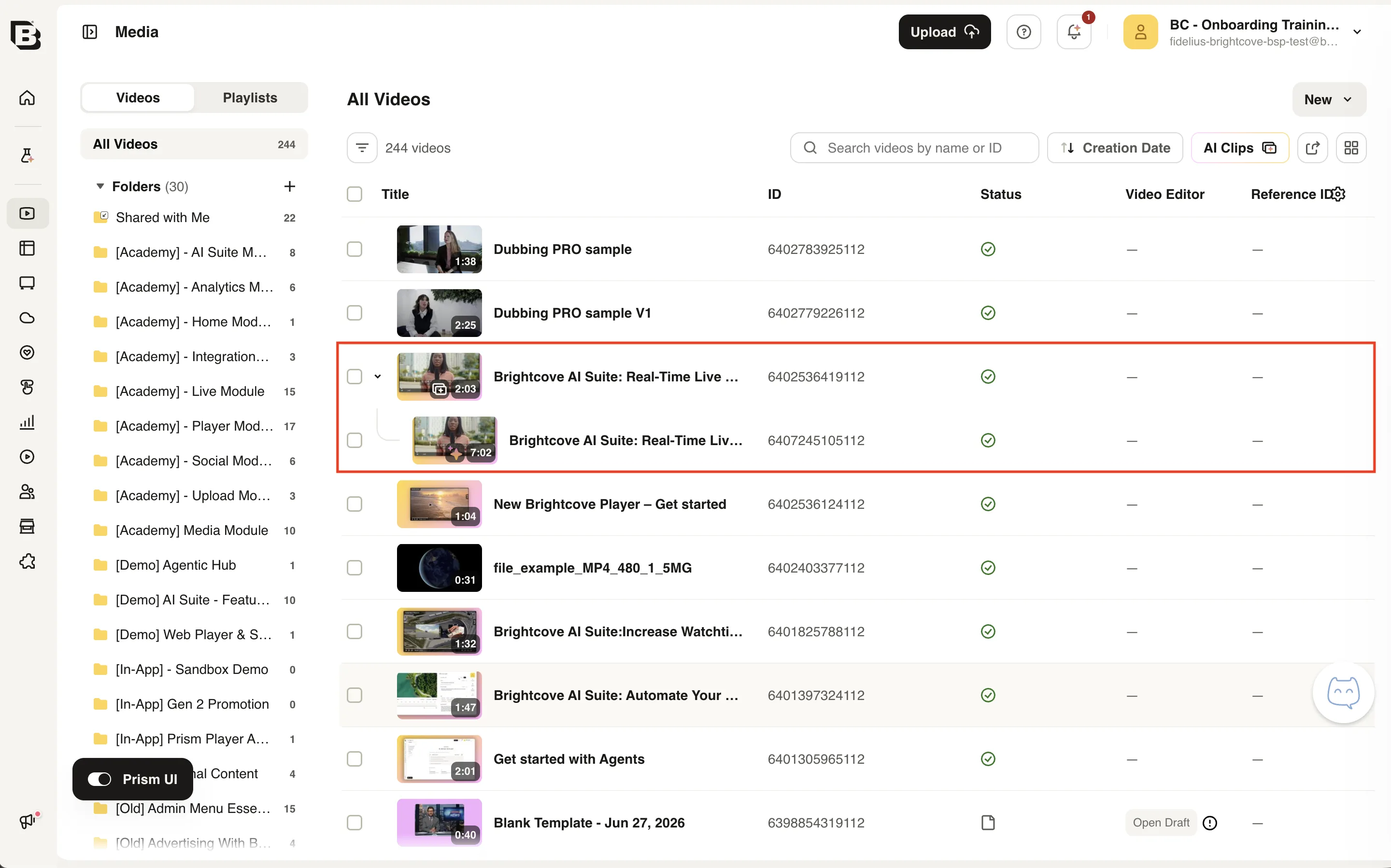The width and height of the screenshot is (1391, 868).
Task: Open the Users icon in the sidebar
Action: click(27, 492)
